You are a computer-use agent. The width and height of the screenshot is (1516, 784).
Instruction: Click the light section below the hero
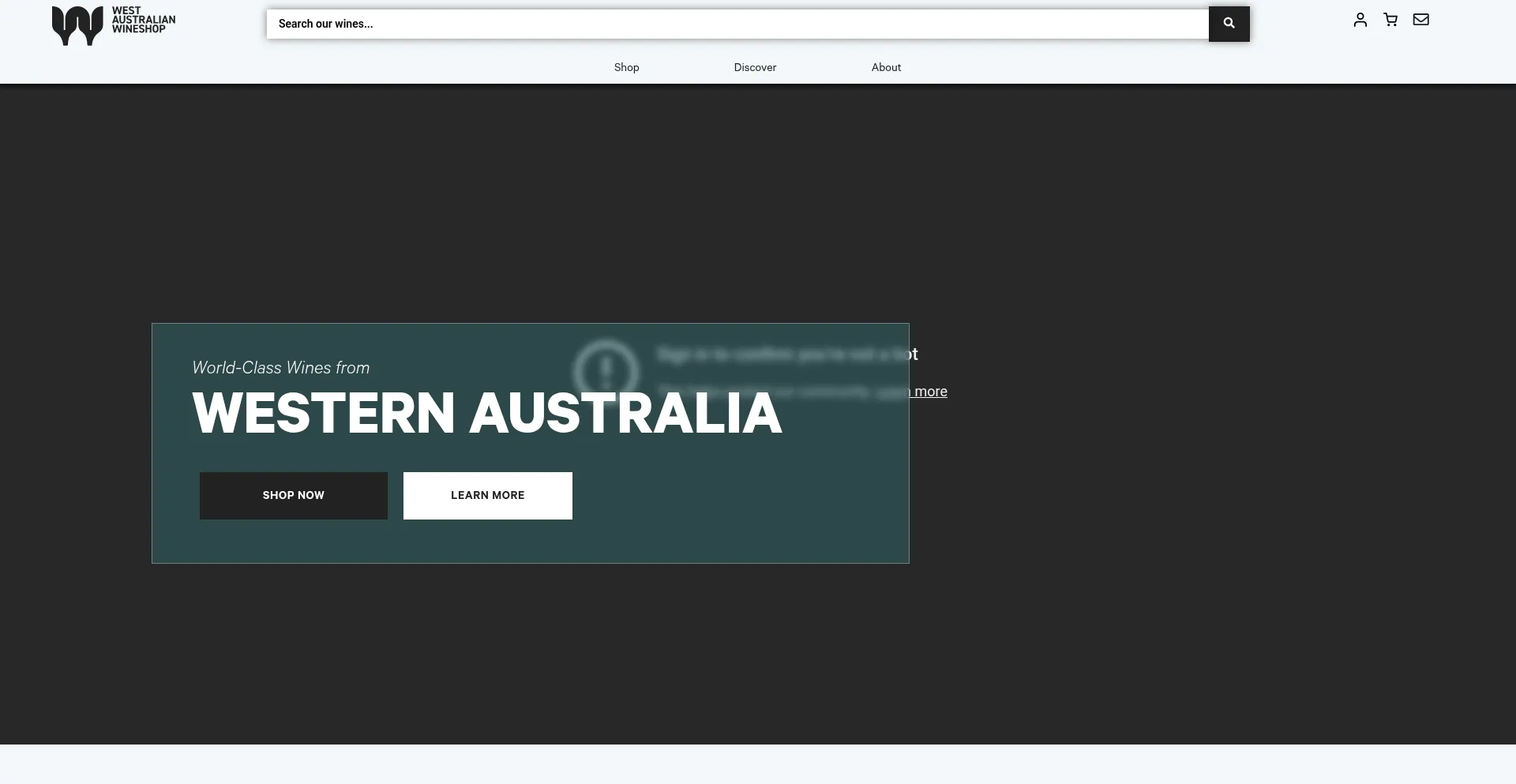coord(758,764)
